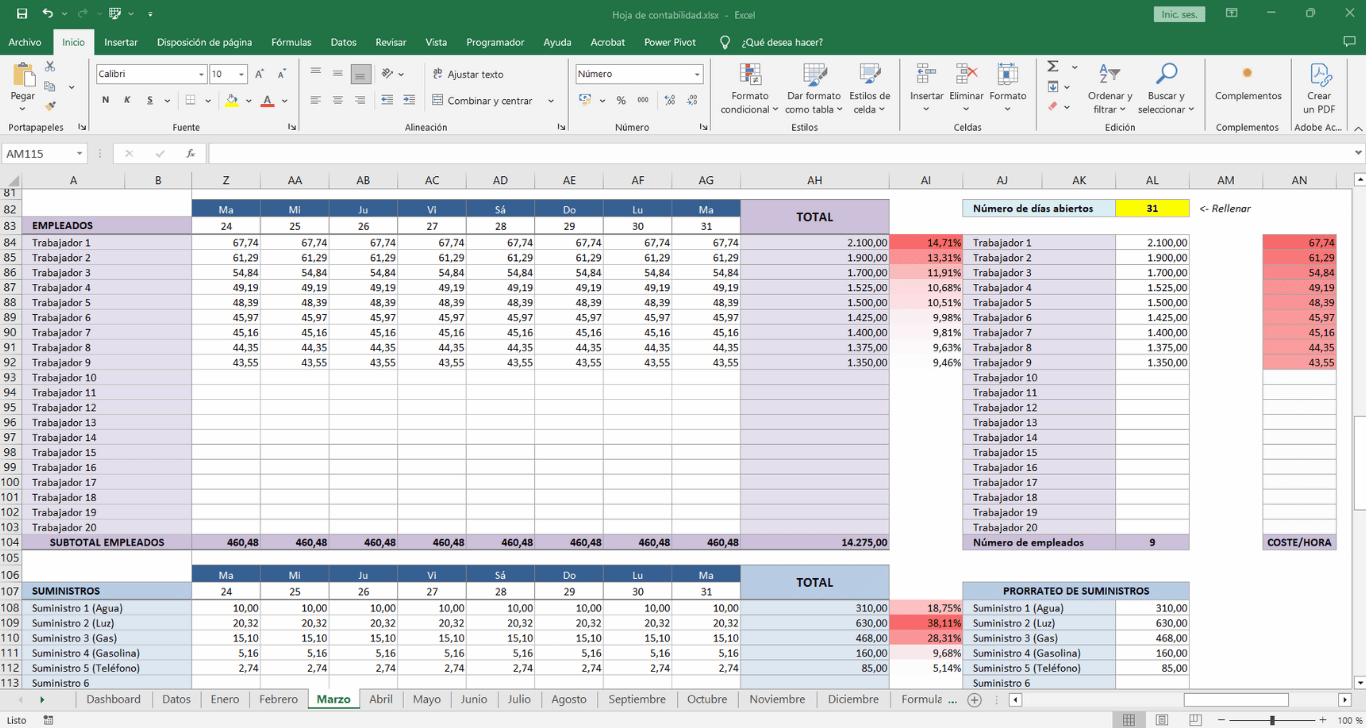The image size is (1366, 728).
Task: Expand the Número format dropdown
Action: point(697,74)
